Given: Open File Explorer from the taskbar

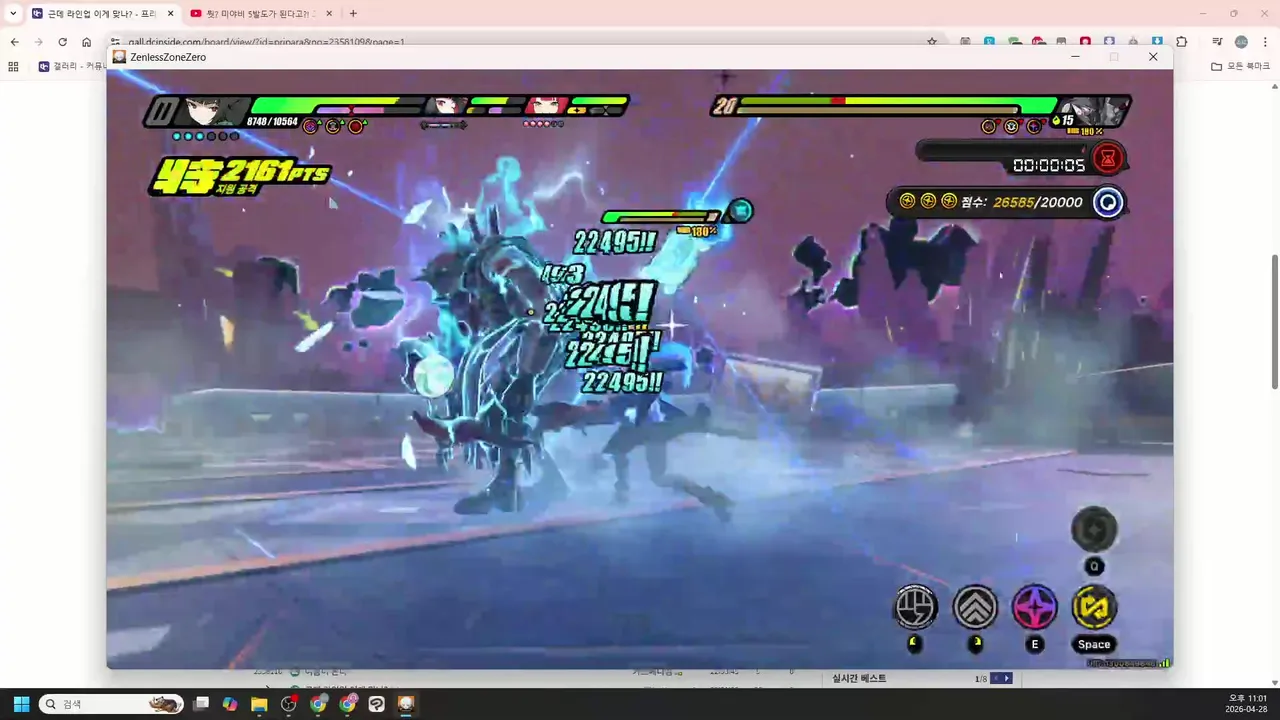Looking at the screenshot, I should coord(259,704).
